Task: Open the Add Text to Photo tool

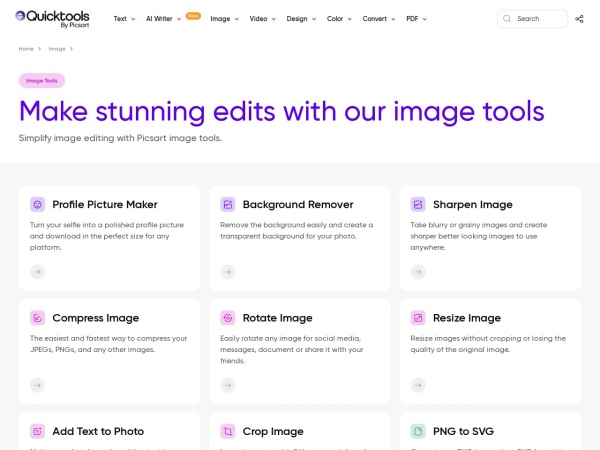Action: [x=98, y=431]
